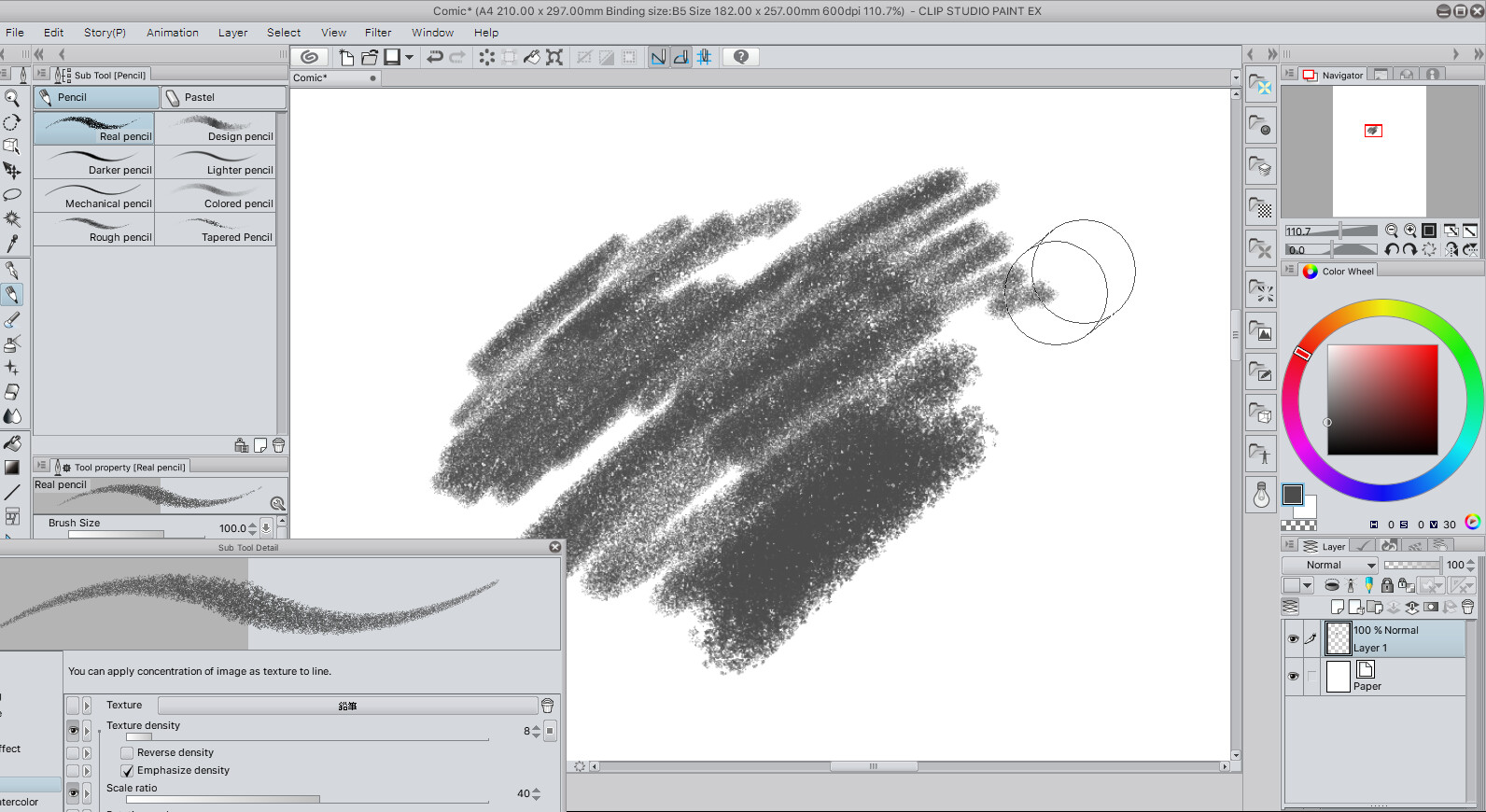Select the Zoom magnifier tool
Viewport: 1486px width, 812px height.
[12, 98]
